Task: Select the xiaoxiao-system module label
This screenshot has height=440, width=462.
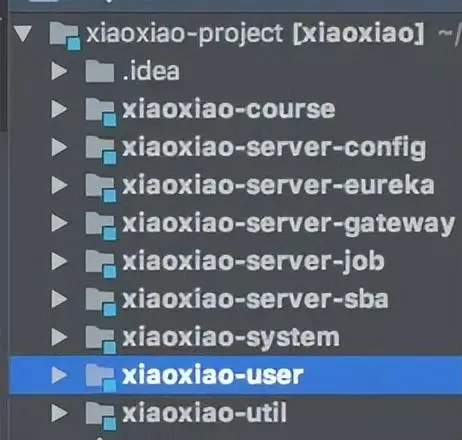Action: click(x=231, y=338)
